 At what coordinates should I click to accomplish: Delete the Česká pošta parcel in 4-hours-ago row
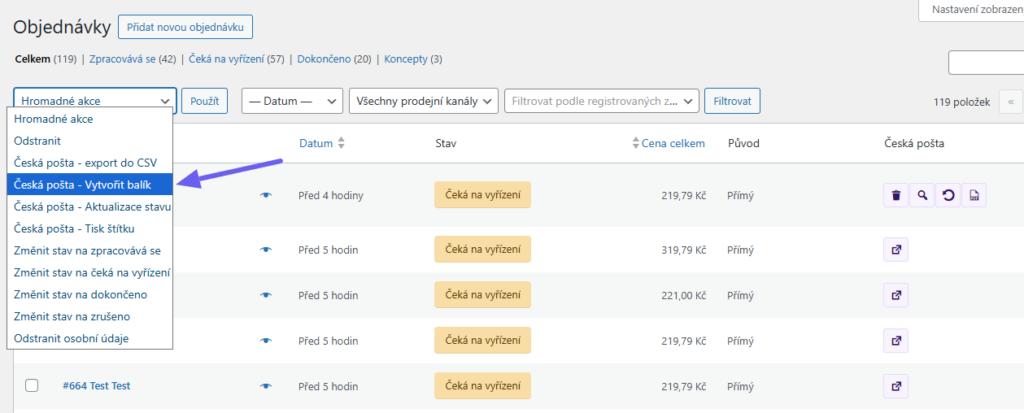click(x=896, y=195)
